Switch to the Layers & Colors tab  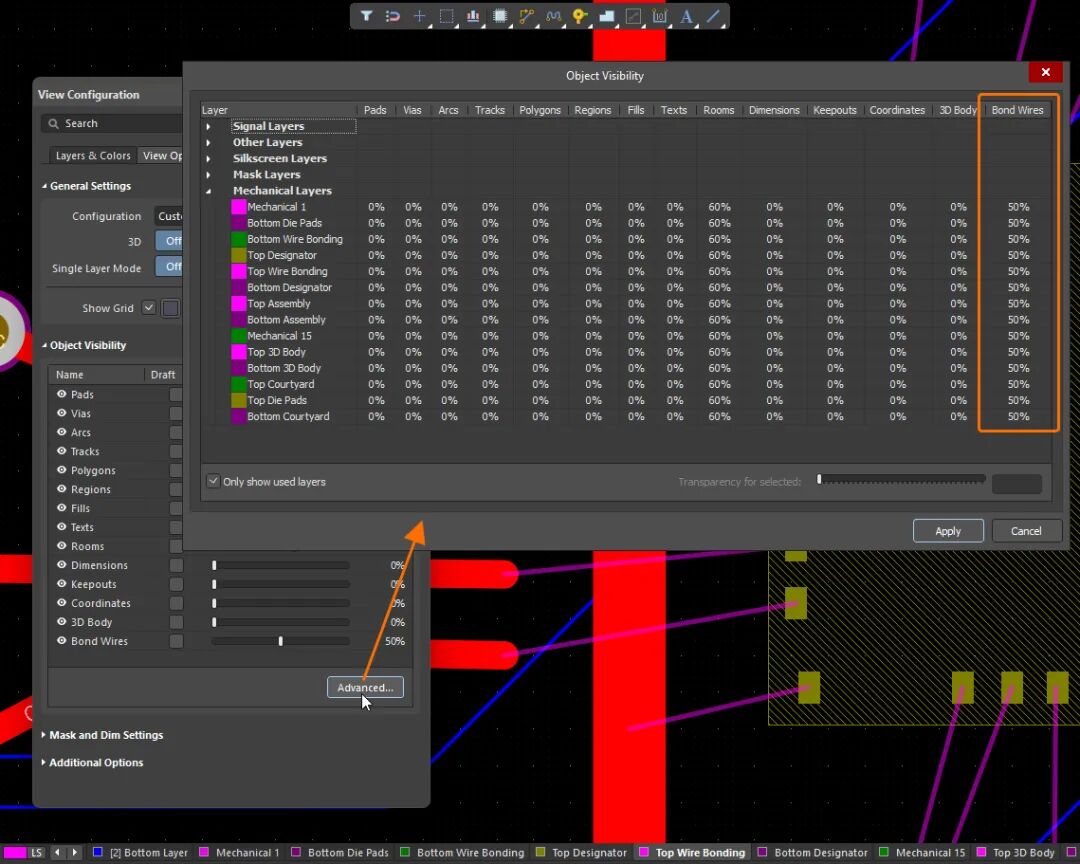click(93, 156)
